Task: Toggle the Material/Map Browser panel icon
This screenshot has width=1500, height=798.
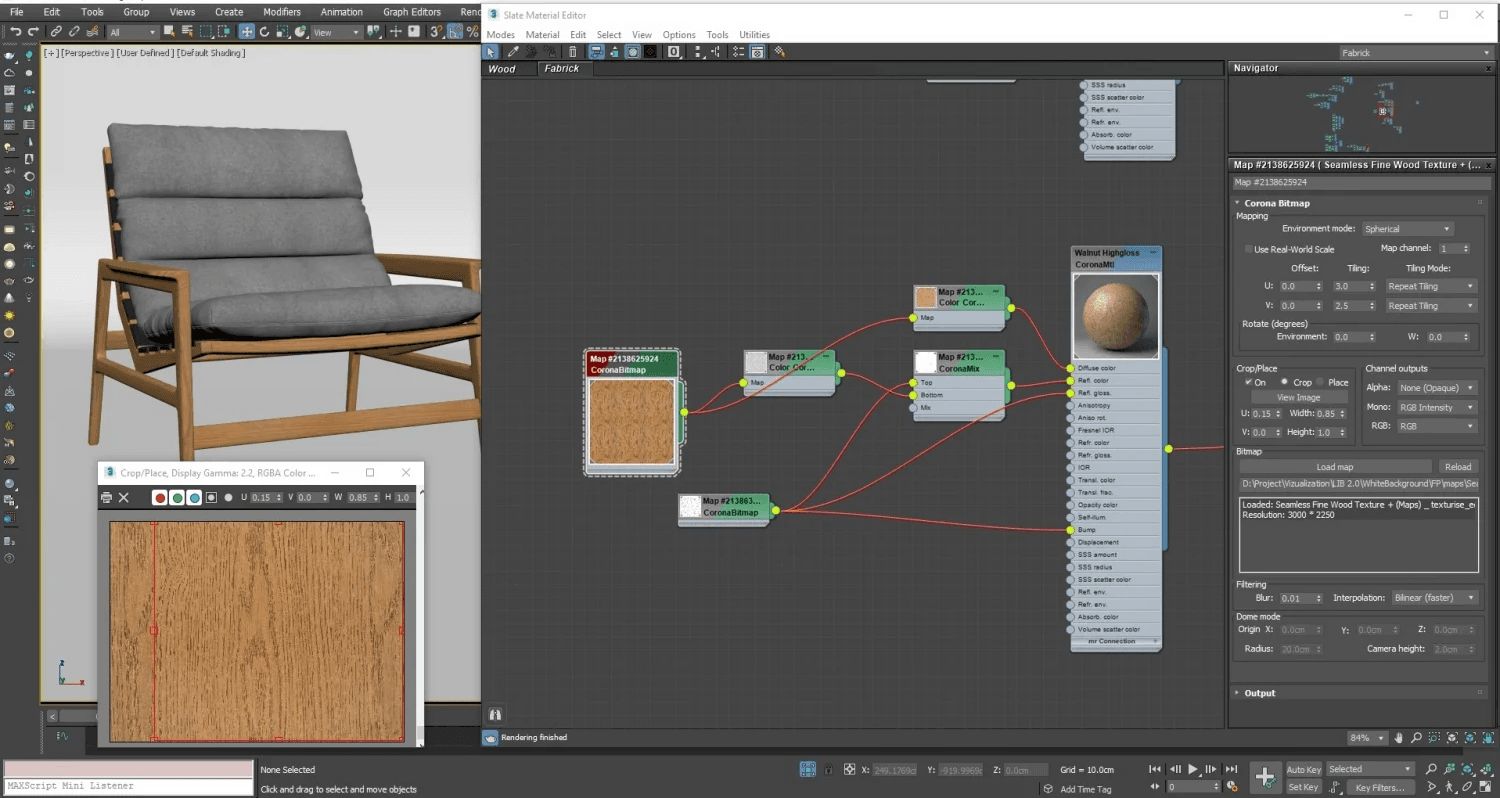Action: click(757, 51)
